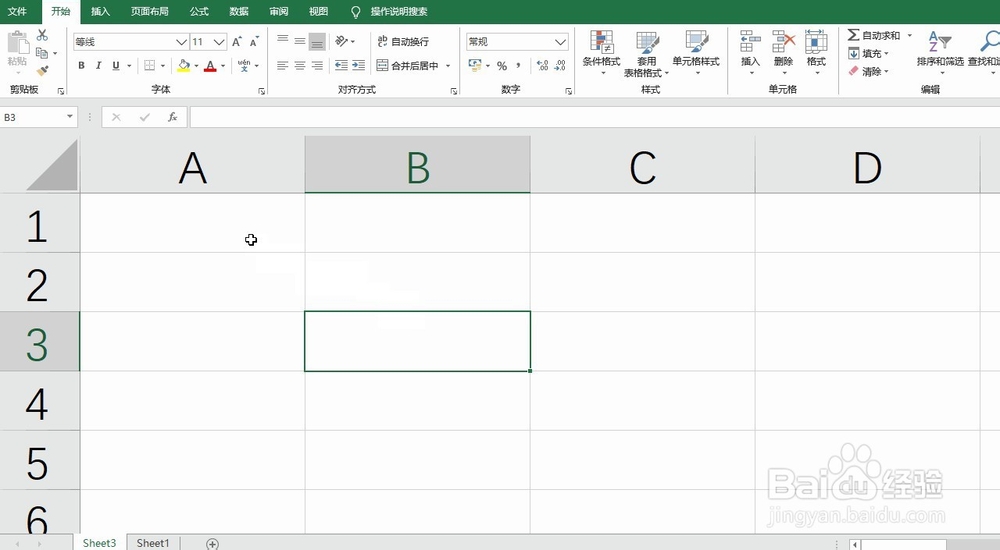Expand the number format dropdown
Viewport: 1000px width, 550px height.
tap(561, 42)
